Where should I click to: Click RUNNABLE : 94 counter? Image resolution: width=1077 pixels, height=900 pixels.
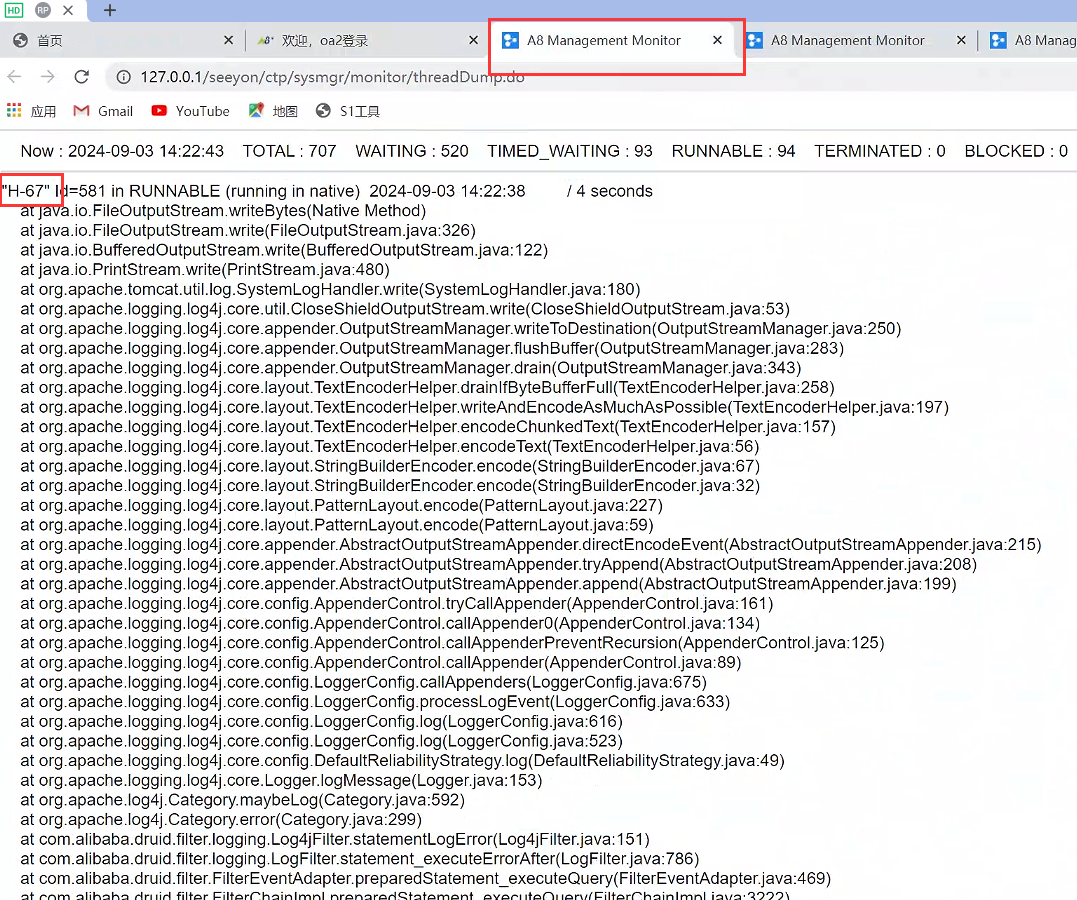pos(734,151)
